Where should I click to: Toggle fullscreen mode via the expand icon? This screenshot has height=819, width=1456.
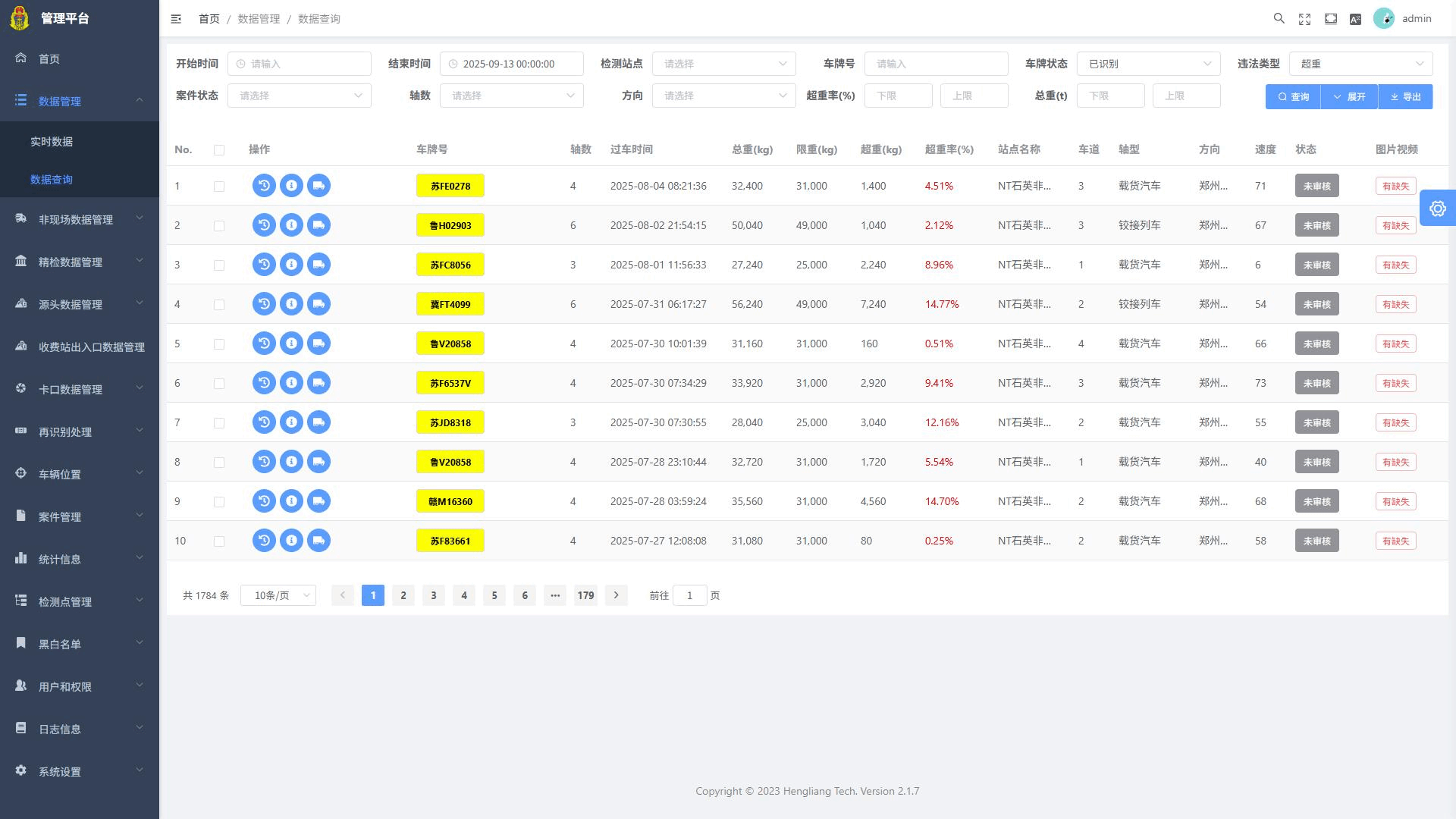[1305, 18]
